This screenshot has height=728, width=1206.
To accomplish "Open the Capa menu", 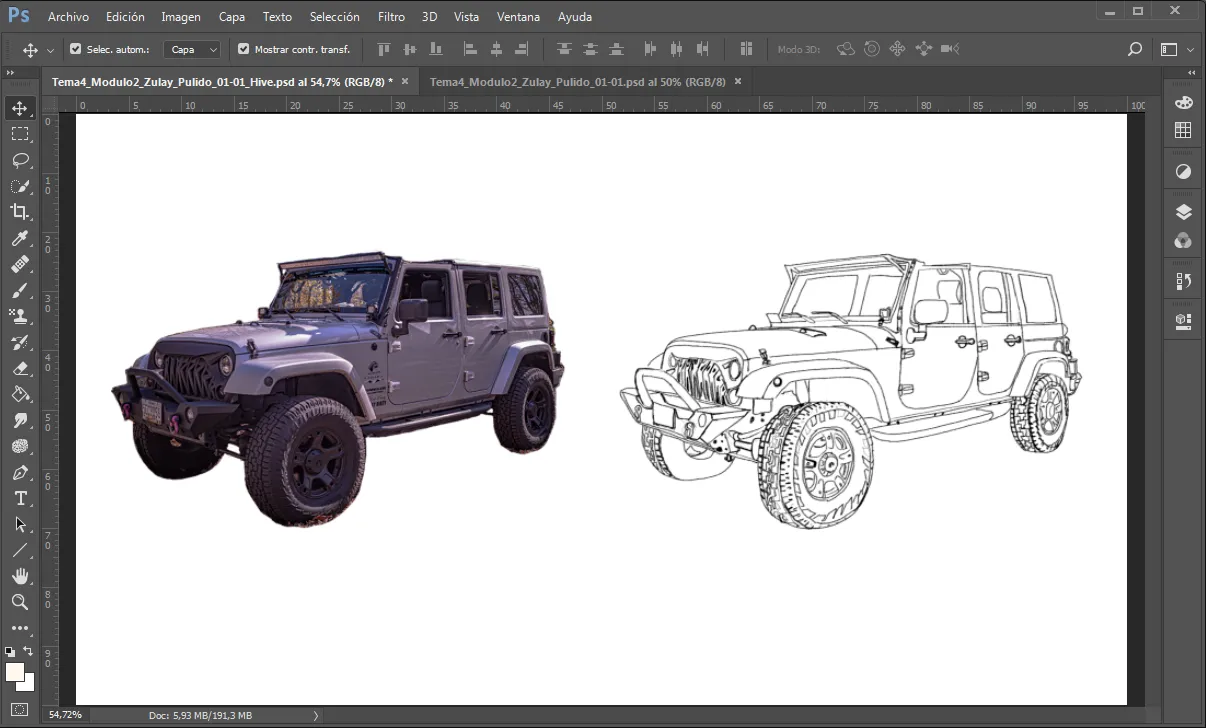I will [x=232, y=17].
